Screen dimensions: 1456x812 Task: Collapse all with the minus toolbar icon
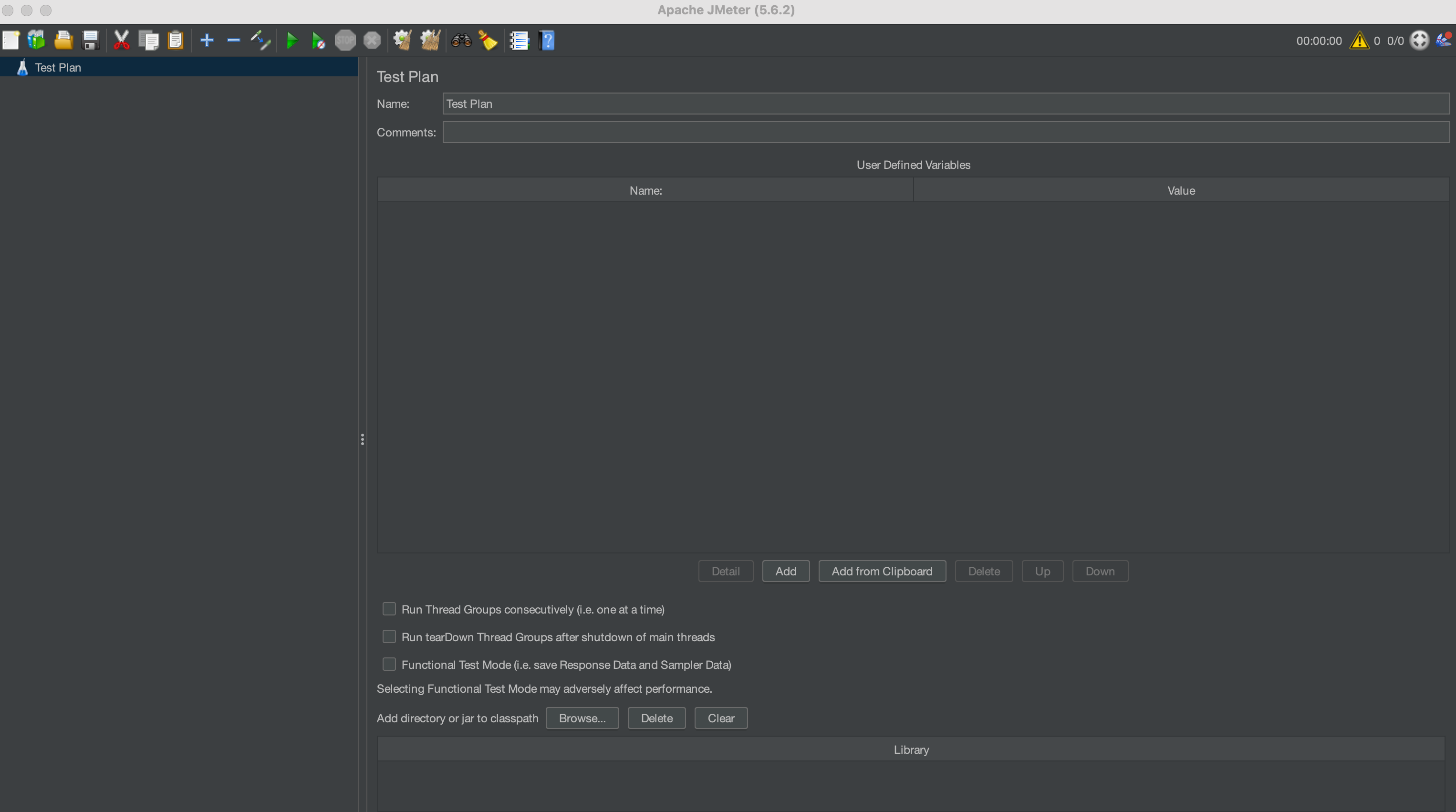point(233,40)
